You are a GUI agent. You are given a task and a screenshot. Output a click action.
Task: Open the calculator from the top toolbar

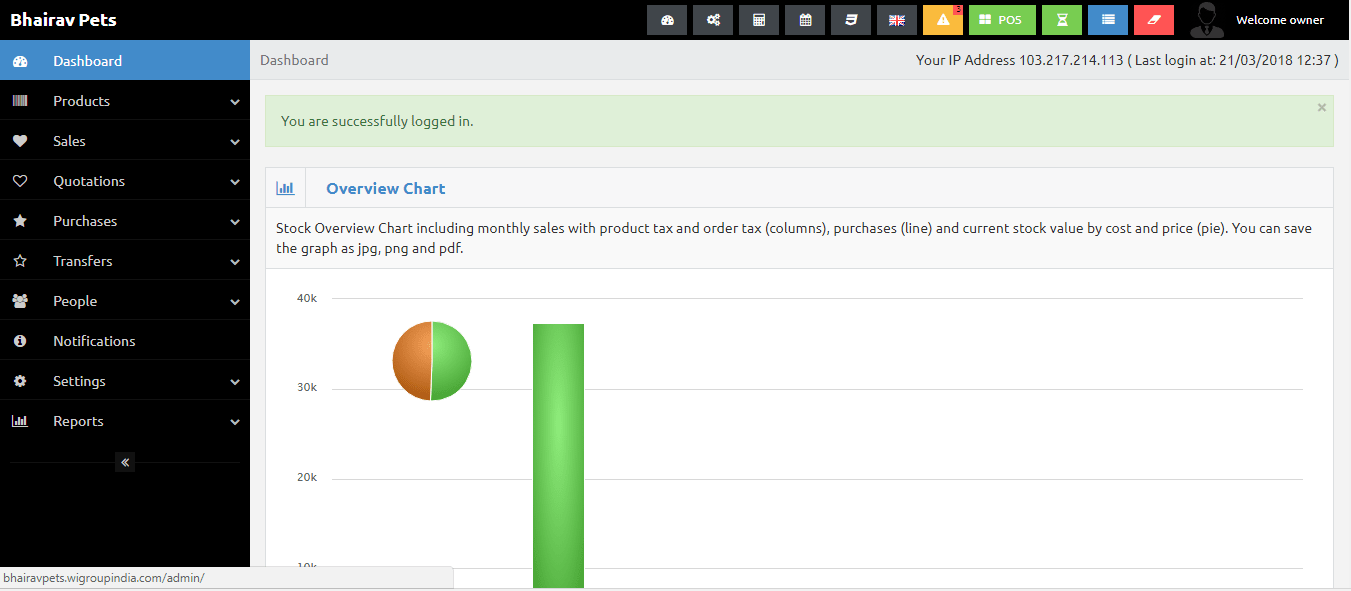pos(759,20)
